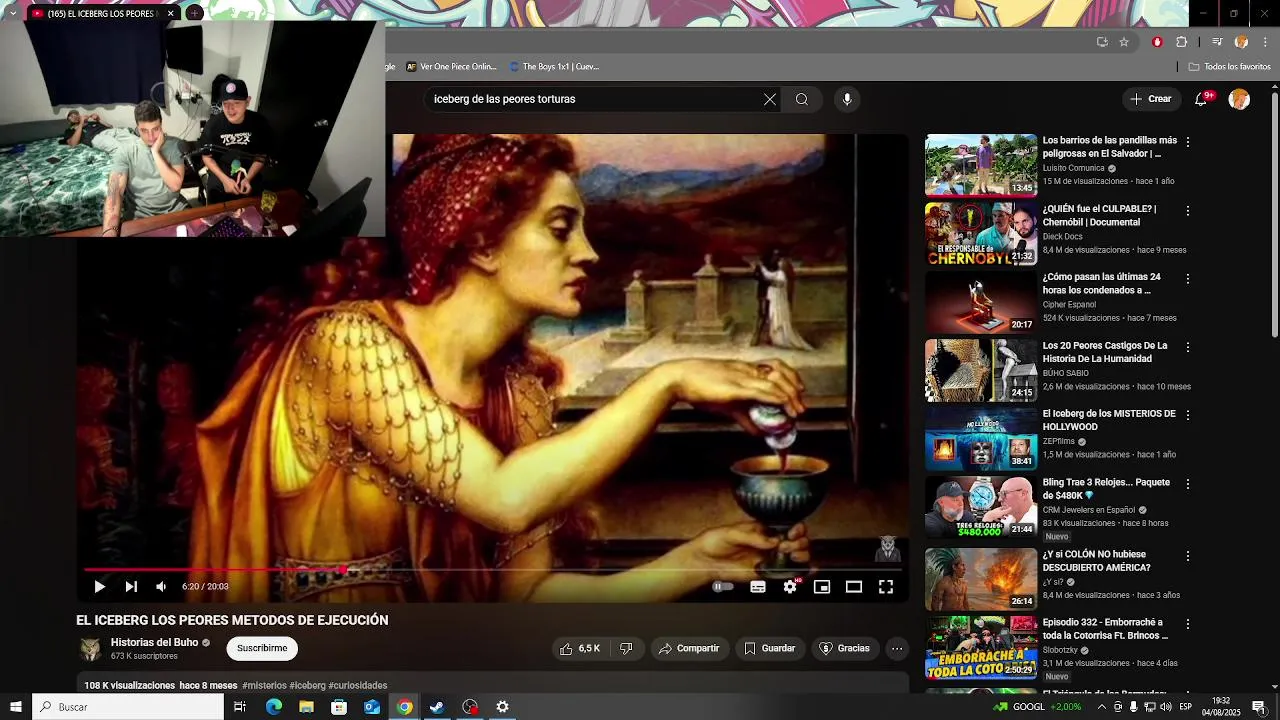Toggle the autoplay switch in player
The image size is (1280, 720).
pyautogui.click(x=723, y=587)
